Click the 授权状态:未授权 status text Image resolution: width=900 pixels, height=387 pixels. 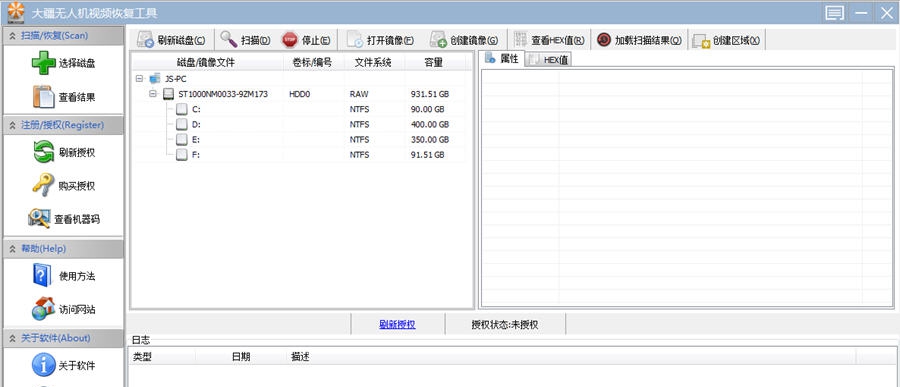click(505, 324)
